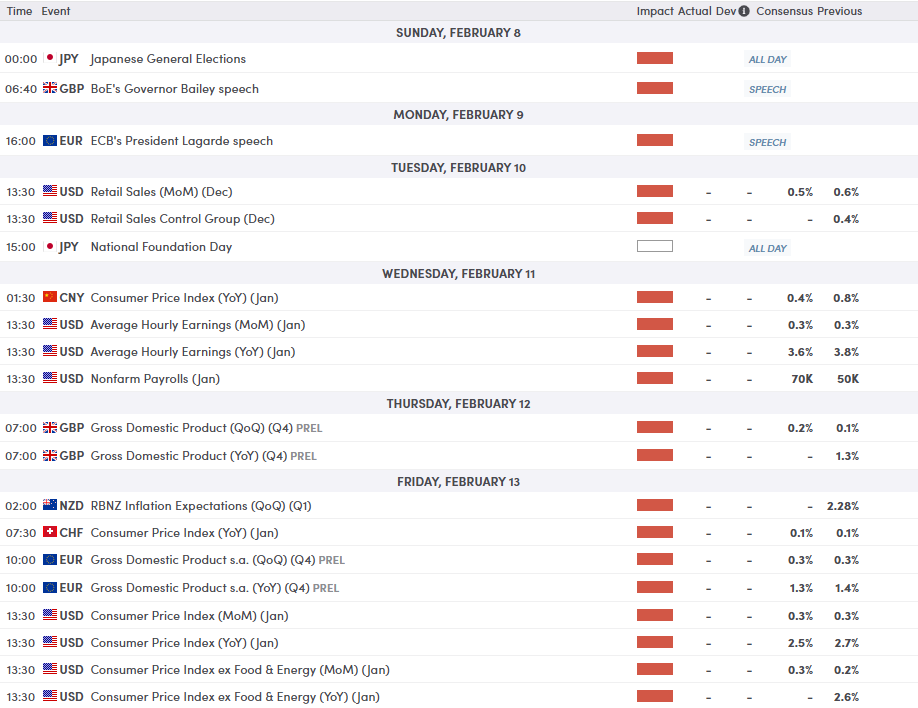Click US flag on Retail Sales Control Group row
The image size is (918, 708).
(50, 218)
